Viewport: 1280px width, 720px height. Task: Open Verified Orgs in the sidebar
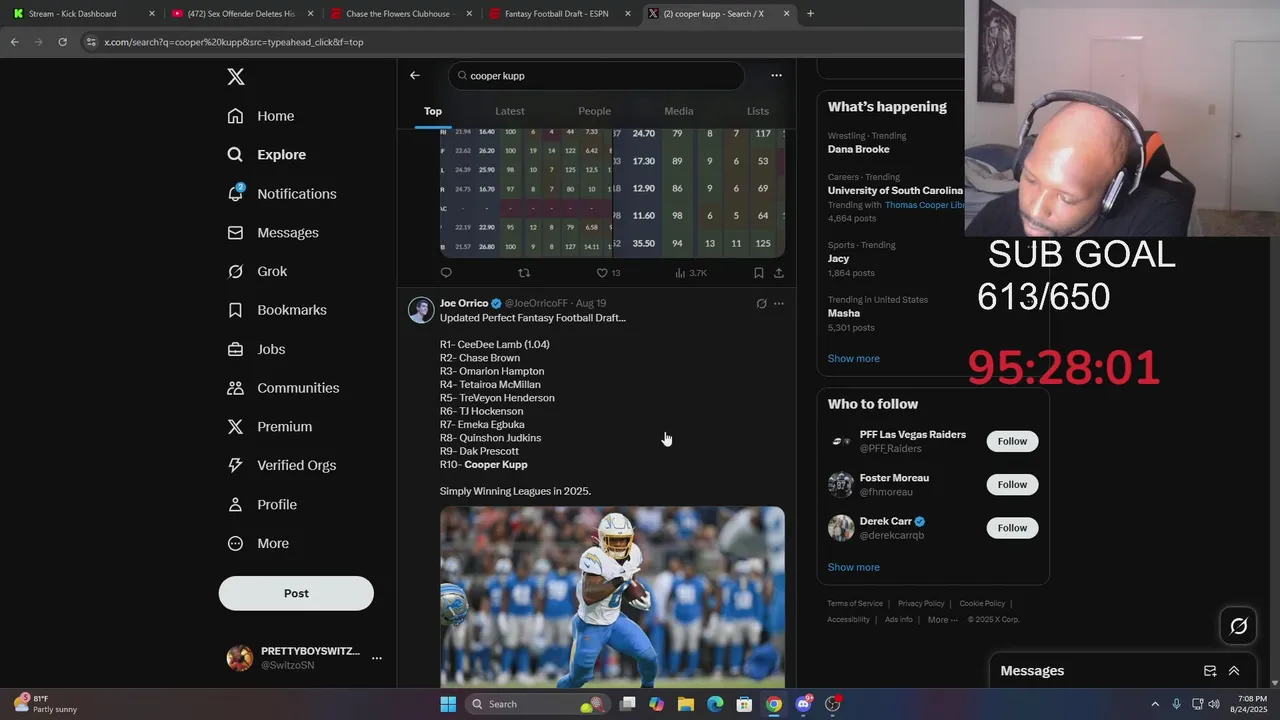(281, 465)
